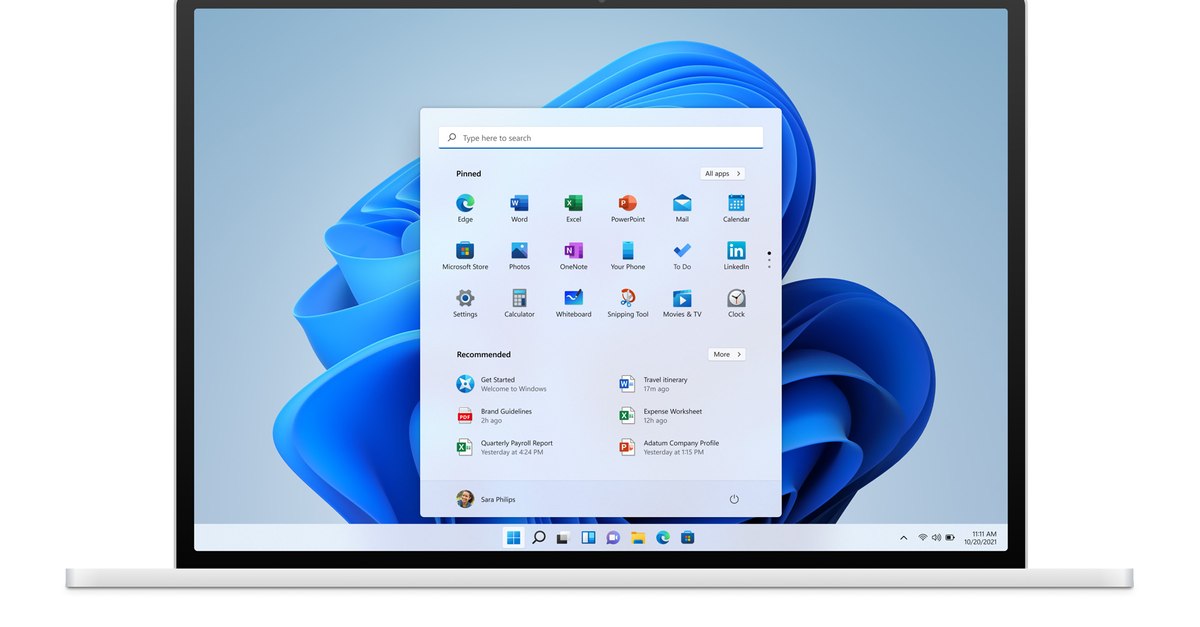
Task: Open the Calculator
Action: click(518, 301)
